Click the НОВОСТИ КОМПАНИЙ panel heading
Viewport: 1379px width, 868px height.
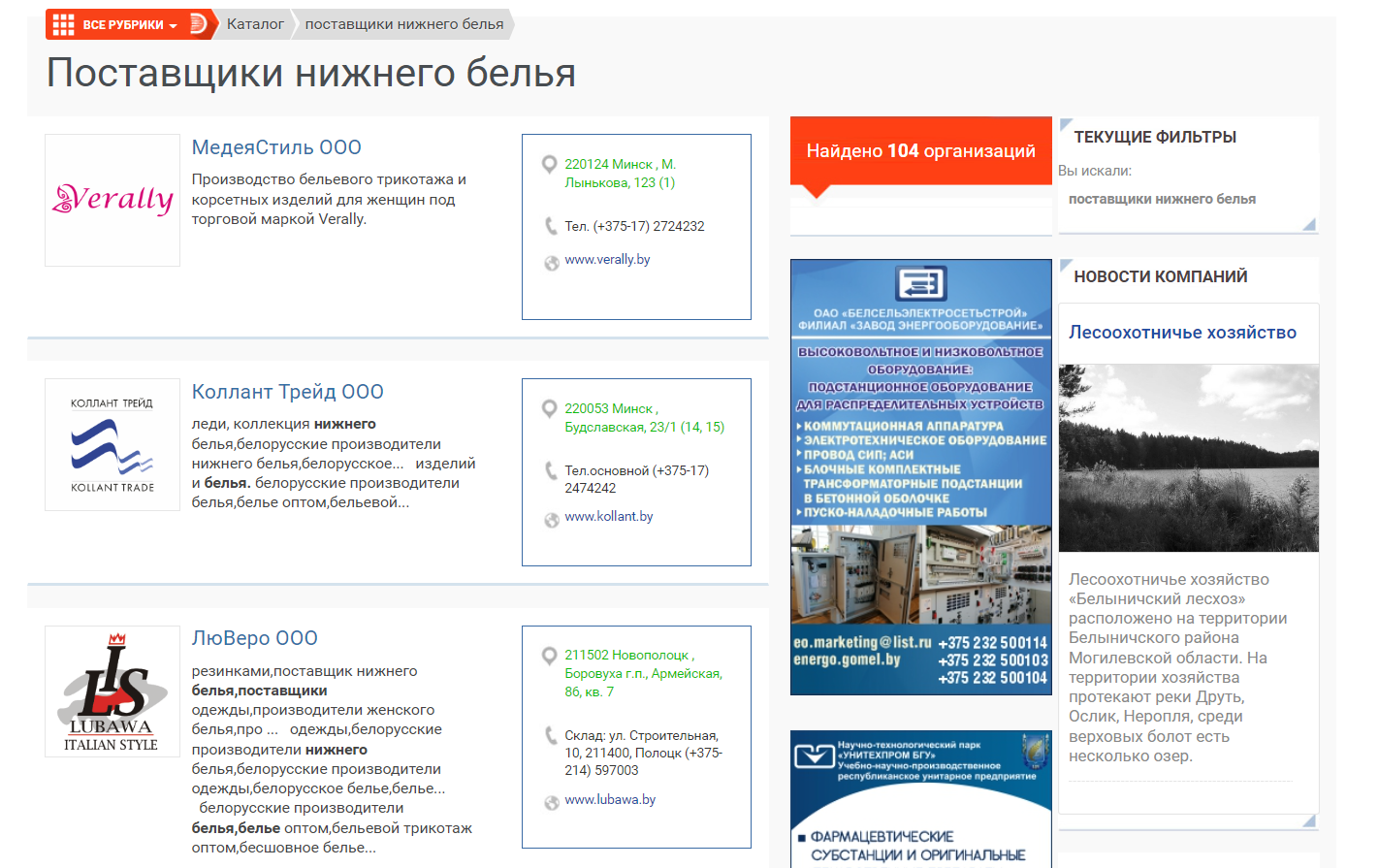[x=1161, y=277]
